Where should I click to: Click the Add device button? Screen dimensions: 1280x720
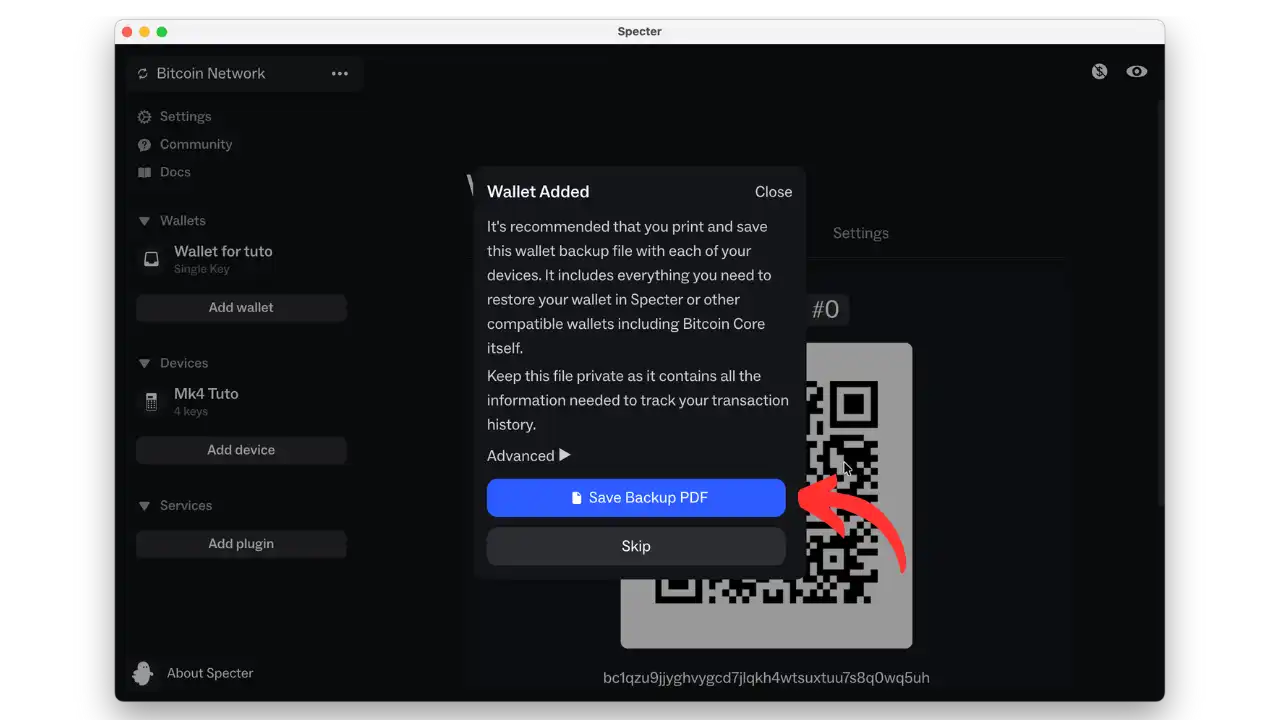(241, 450)
